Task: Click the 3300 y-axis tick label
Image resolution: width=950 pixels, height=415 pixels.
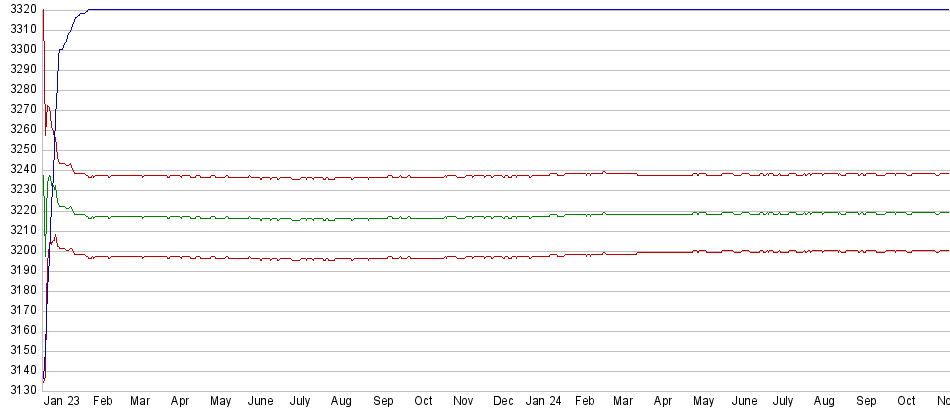Action: pos(24,50)
